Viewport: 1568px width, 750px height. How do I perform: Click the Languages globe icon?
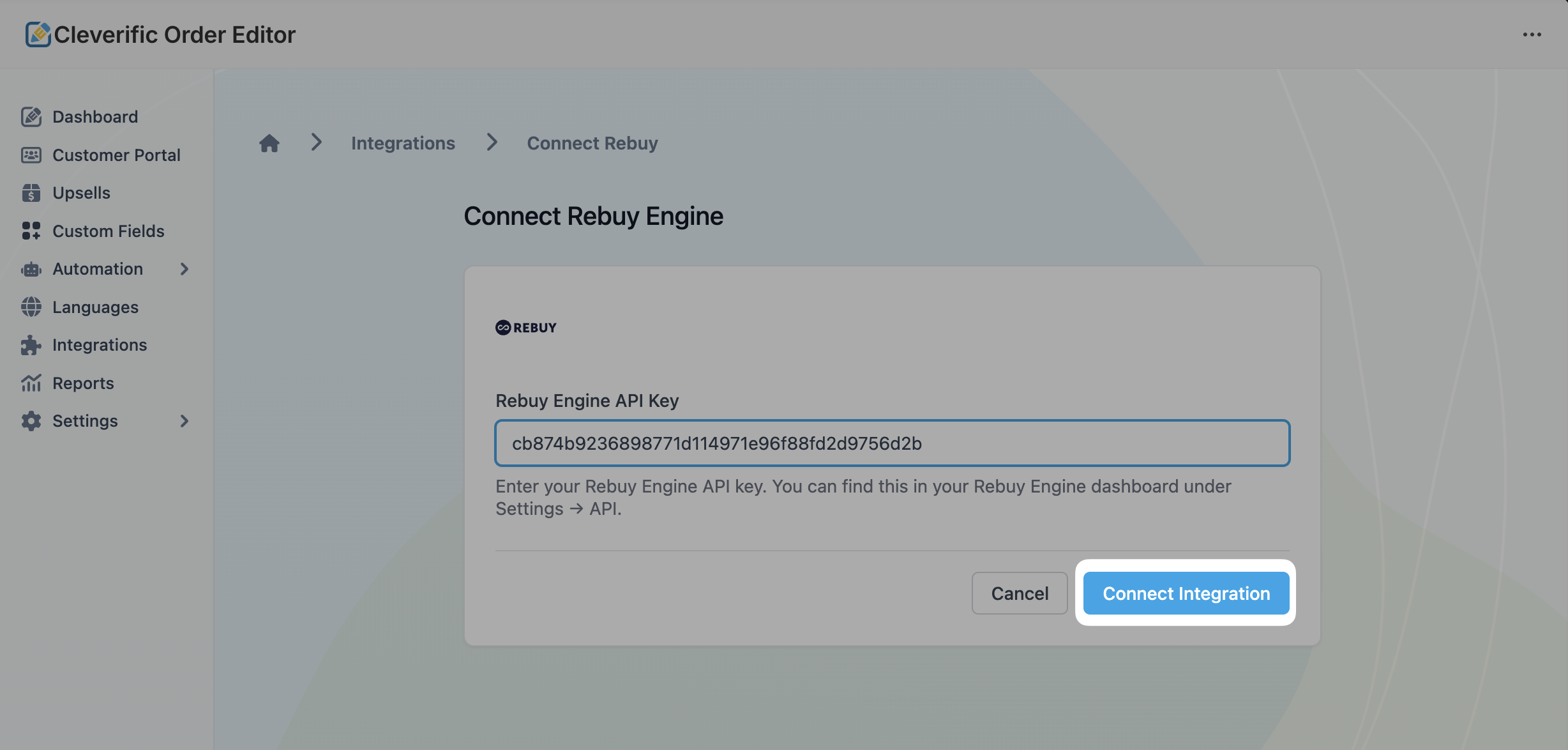click(x=31, y=307)
